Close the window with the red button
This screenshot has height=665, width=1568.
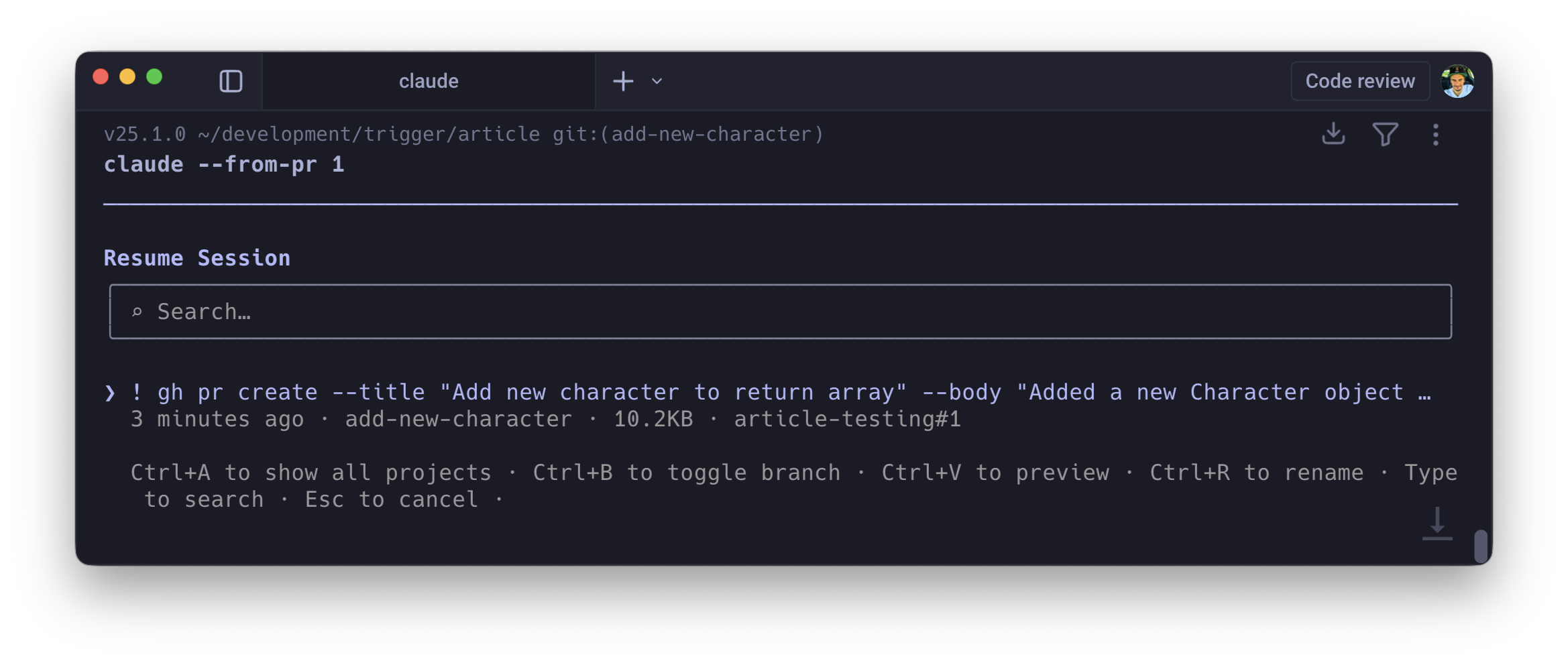pos(101,76)
